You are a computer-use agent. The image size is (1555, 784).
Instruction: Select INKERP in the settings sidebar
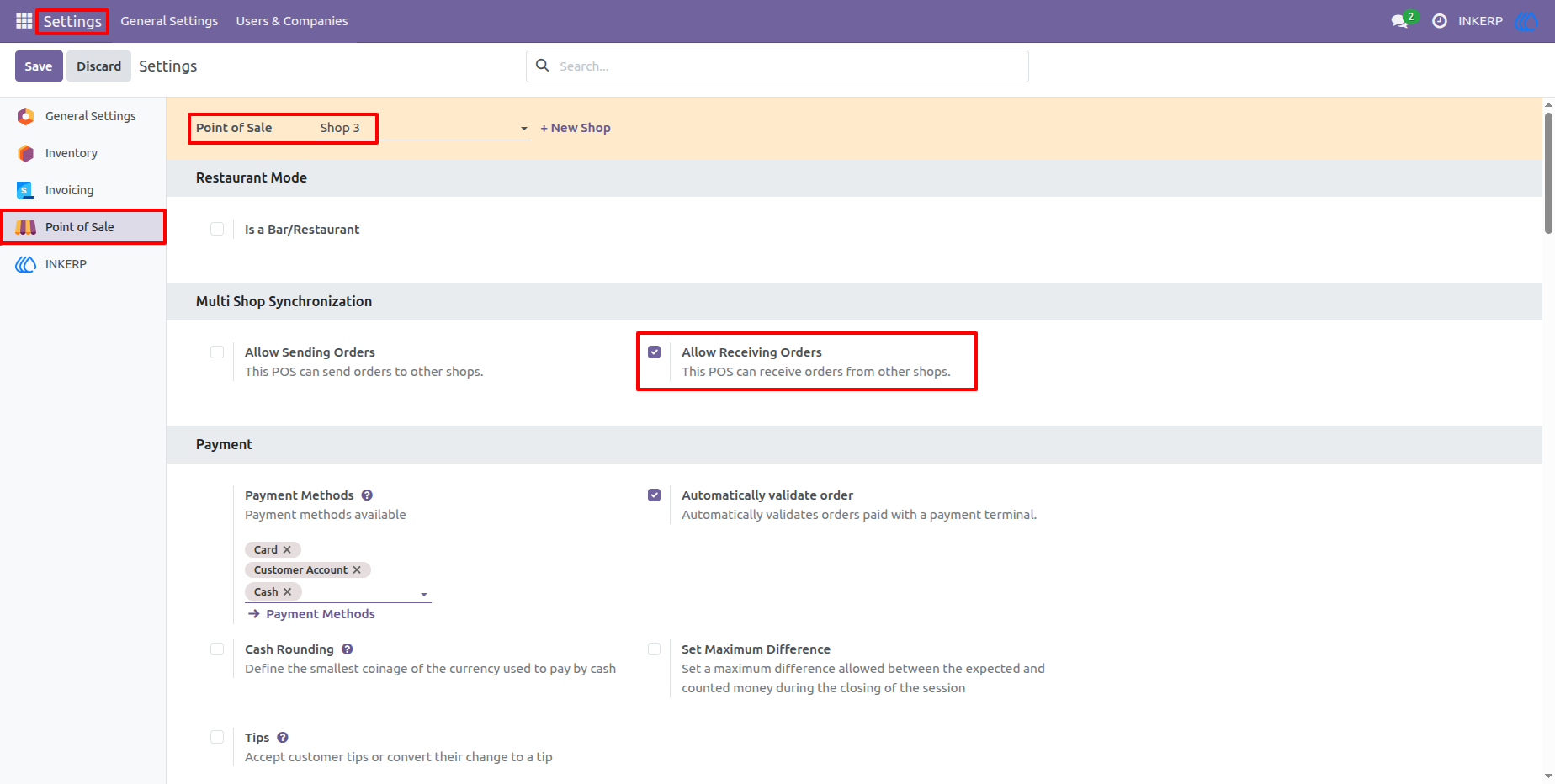82,264
